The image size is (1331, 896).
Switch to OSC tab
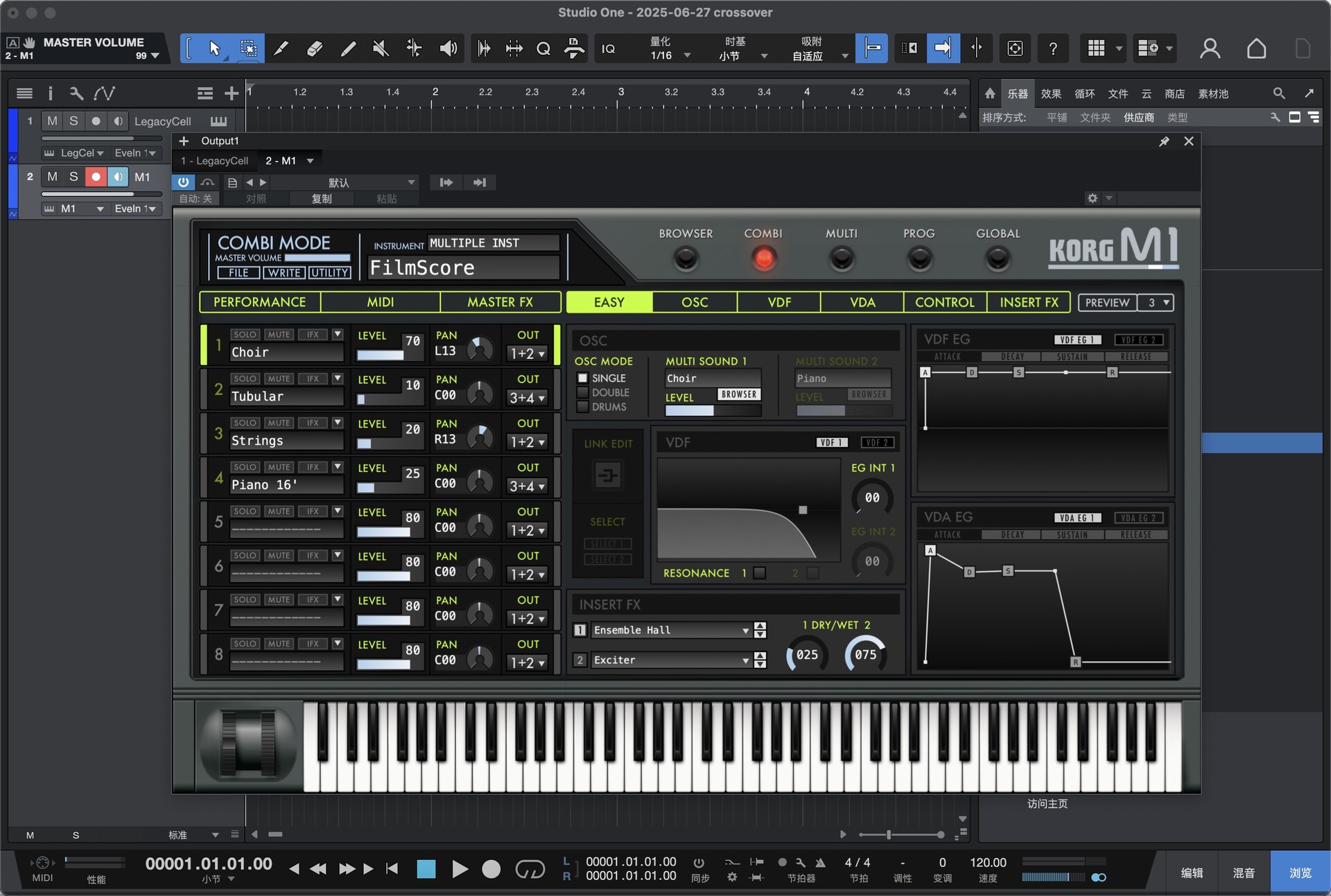(695, 302)
